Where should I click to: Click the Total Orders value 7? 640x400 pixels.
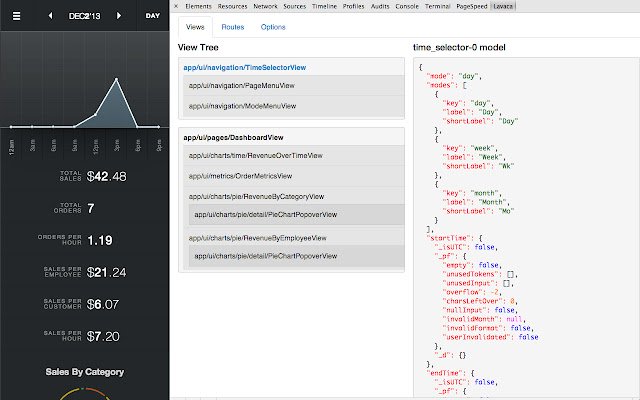(x=91, y=209)
